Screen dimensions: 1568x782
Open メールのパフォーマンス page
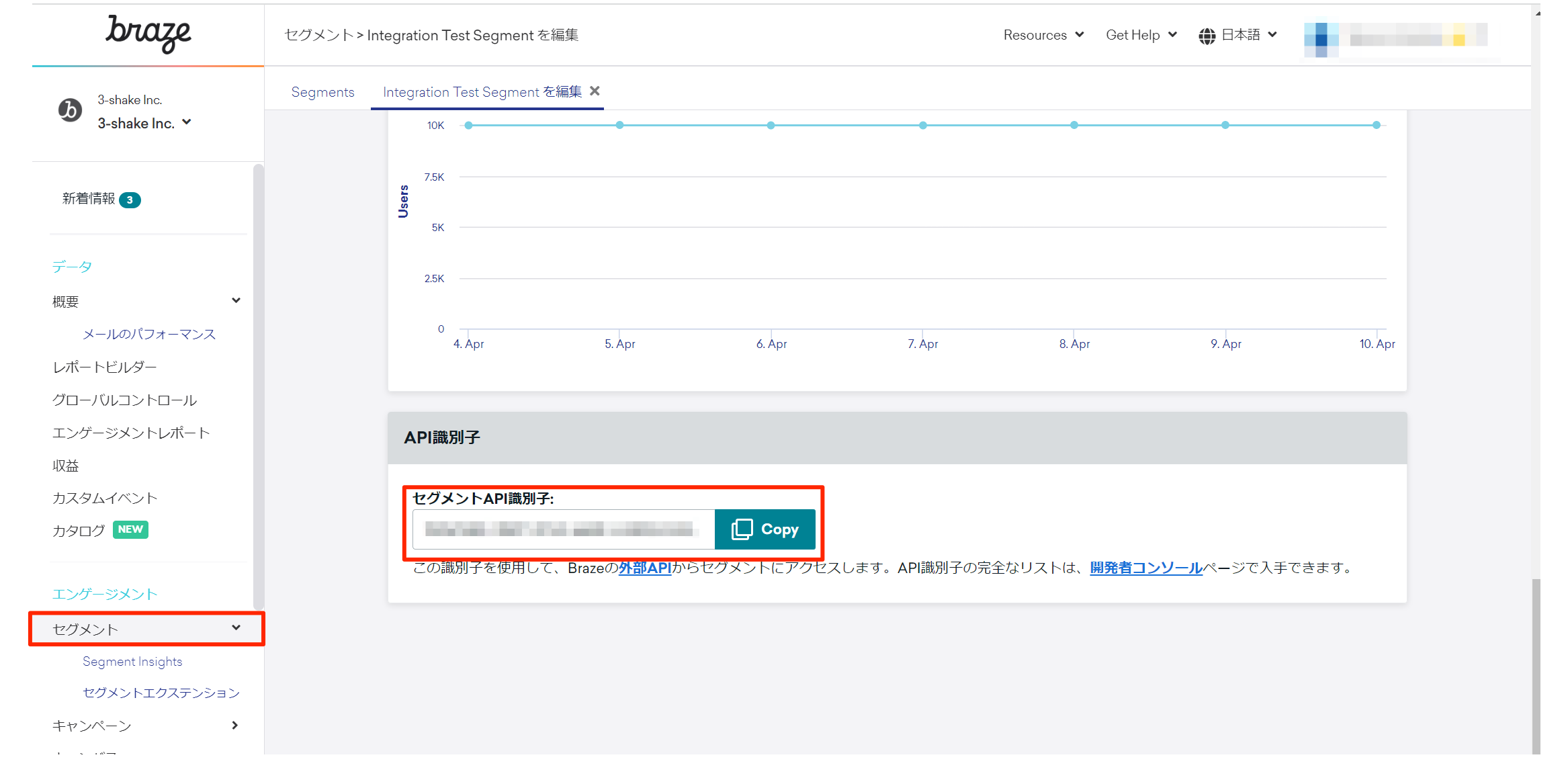[x=149, y=334]
